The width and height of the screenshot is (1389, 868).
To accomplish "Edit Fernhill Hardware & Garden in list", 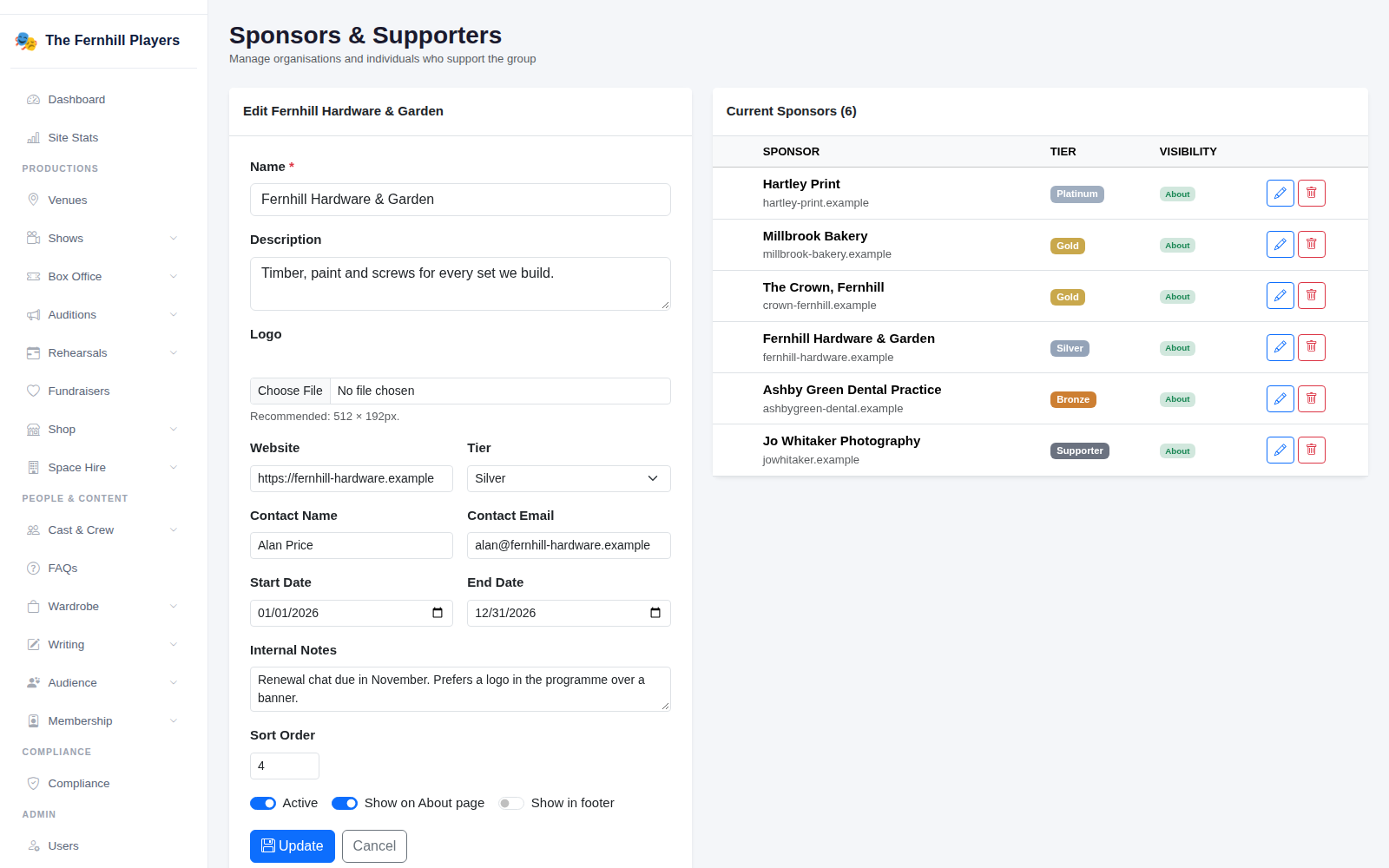I will [1280, 347].
